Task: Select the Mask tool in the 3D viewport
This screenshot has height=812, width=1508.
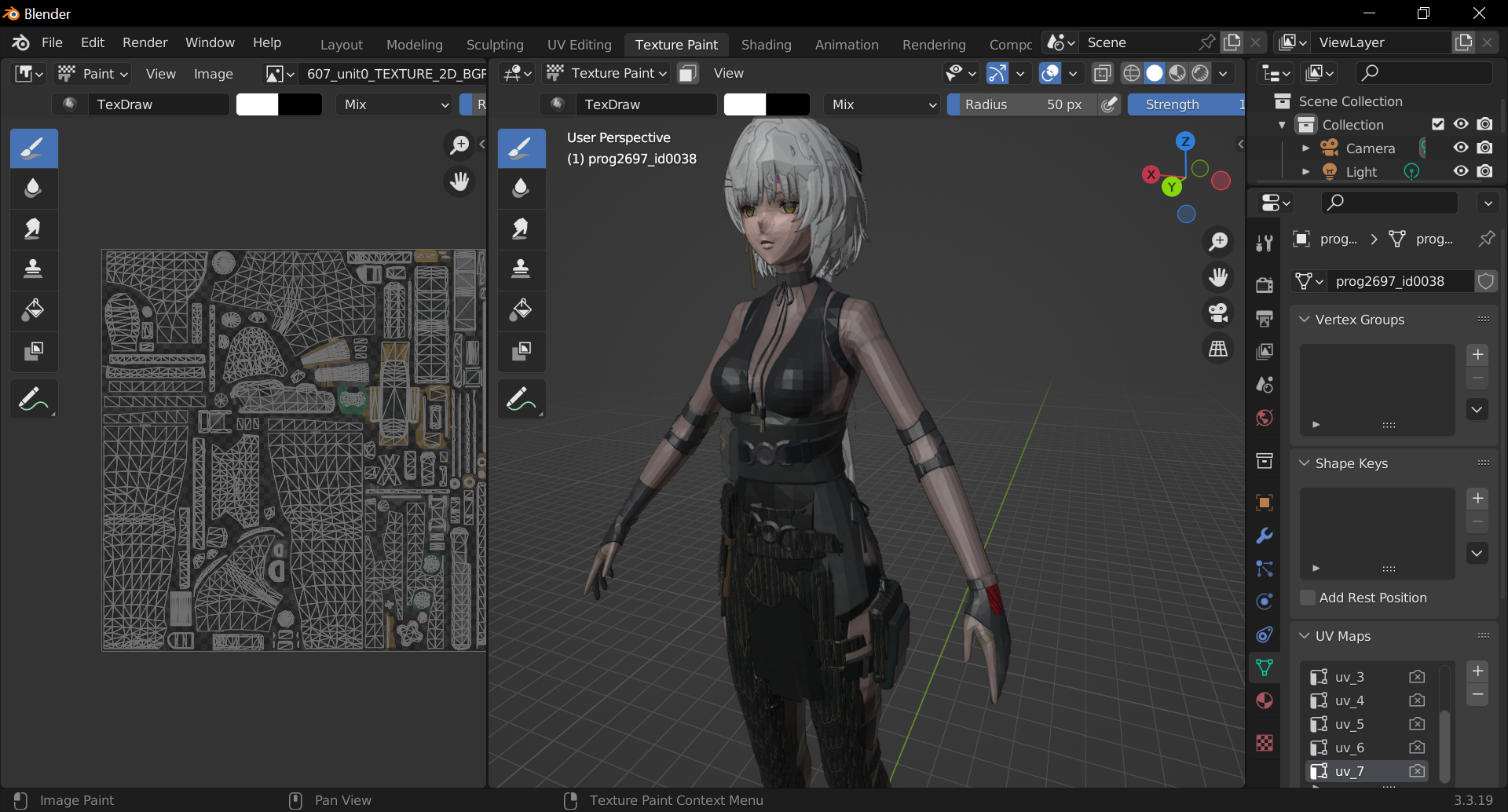Action: (522, 350)
